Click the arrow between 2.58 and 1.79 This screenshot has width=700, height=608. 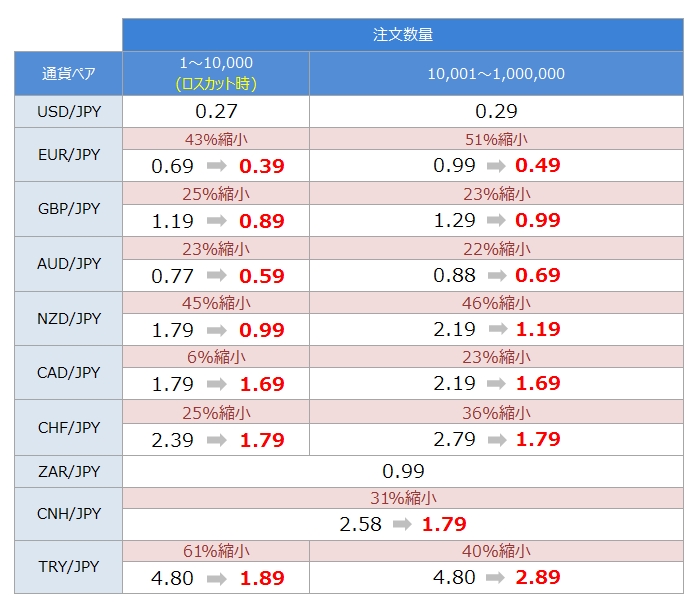pos(402,524)
